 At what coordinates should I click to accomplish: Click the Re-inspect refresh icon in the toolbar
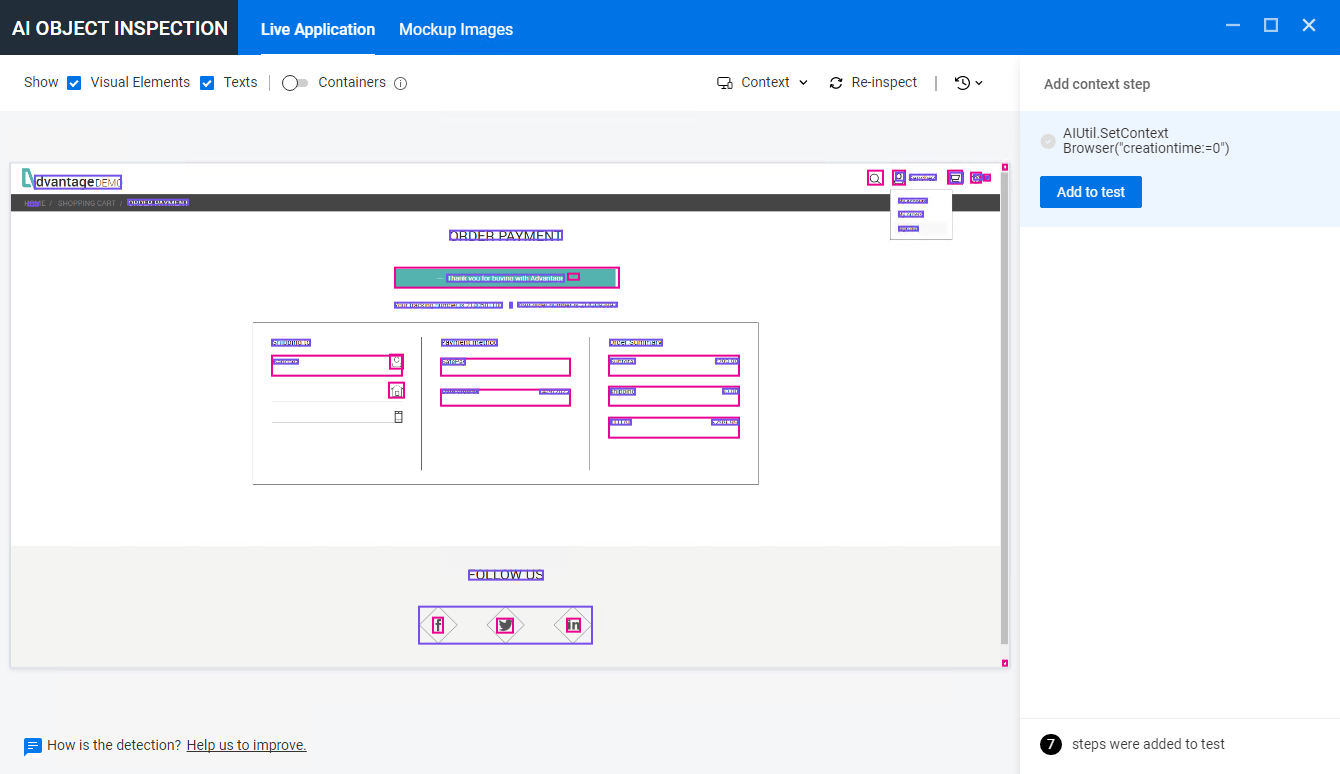[836, 82]
